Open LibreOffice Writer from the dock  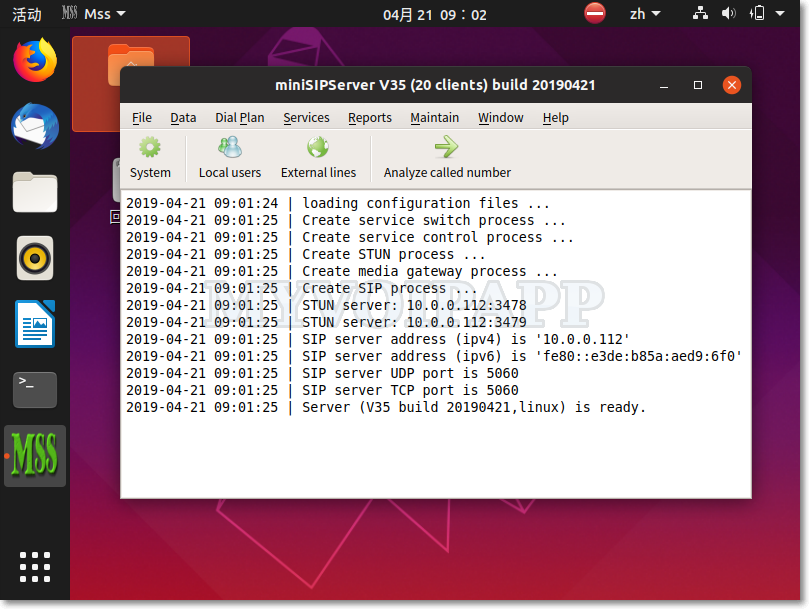coord(35,324)
